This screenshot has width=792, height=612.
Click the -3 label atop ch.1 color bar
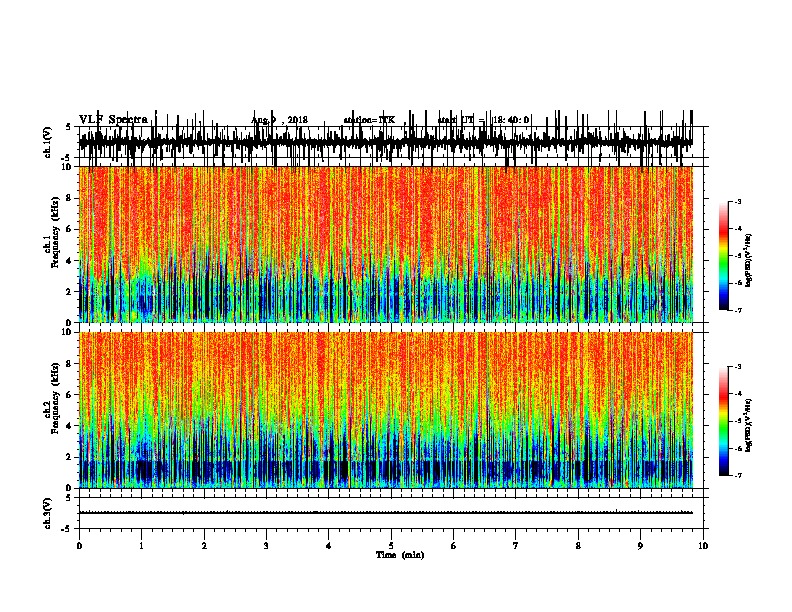click(x=738, y=201)
